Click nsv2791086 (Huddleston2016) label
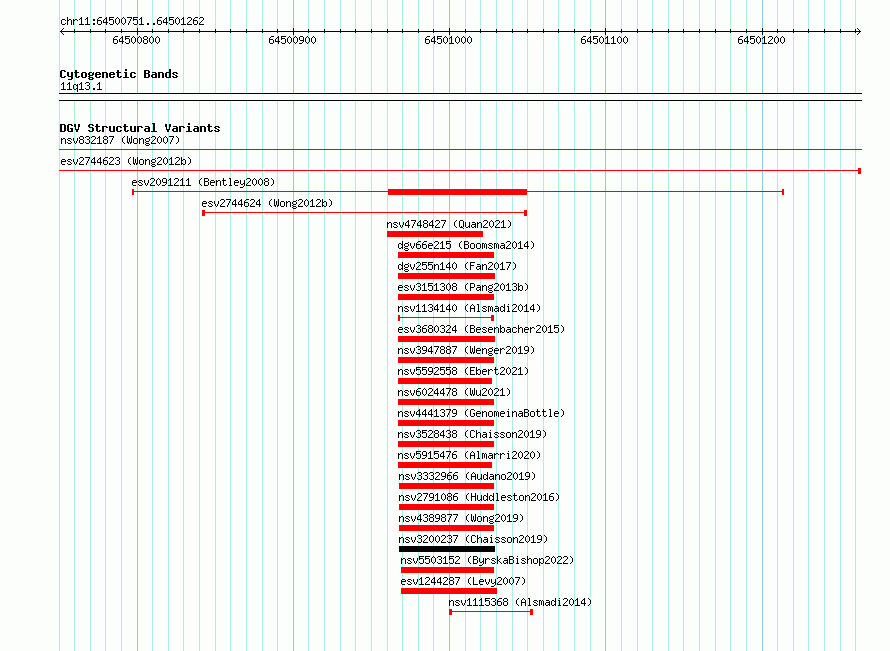 [x=479, y=497]
